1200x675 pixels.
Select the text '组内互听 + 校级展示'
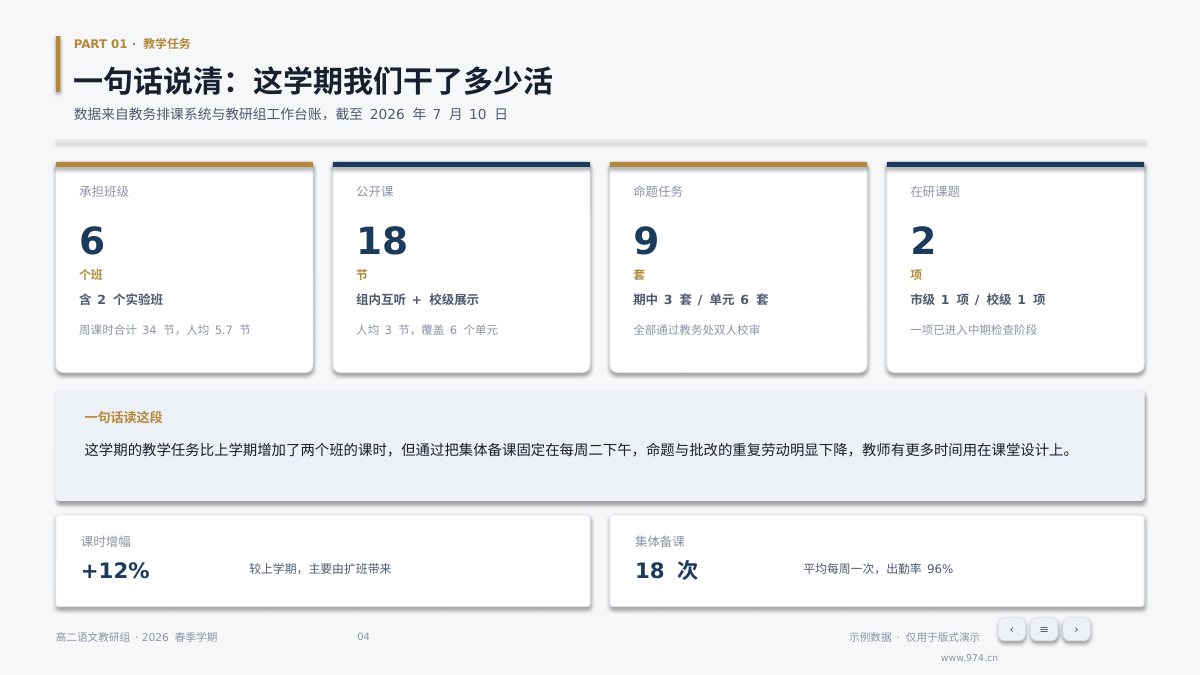(x=417, y=299)
